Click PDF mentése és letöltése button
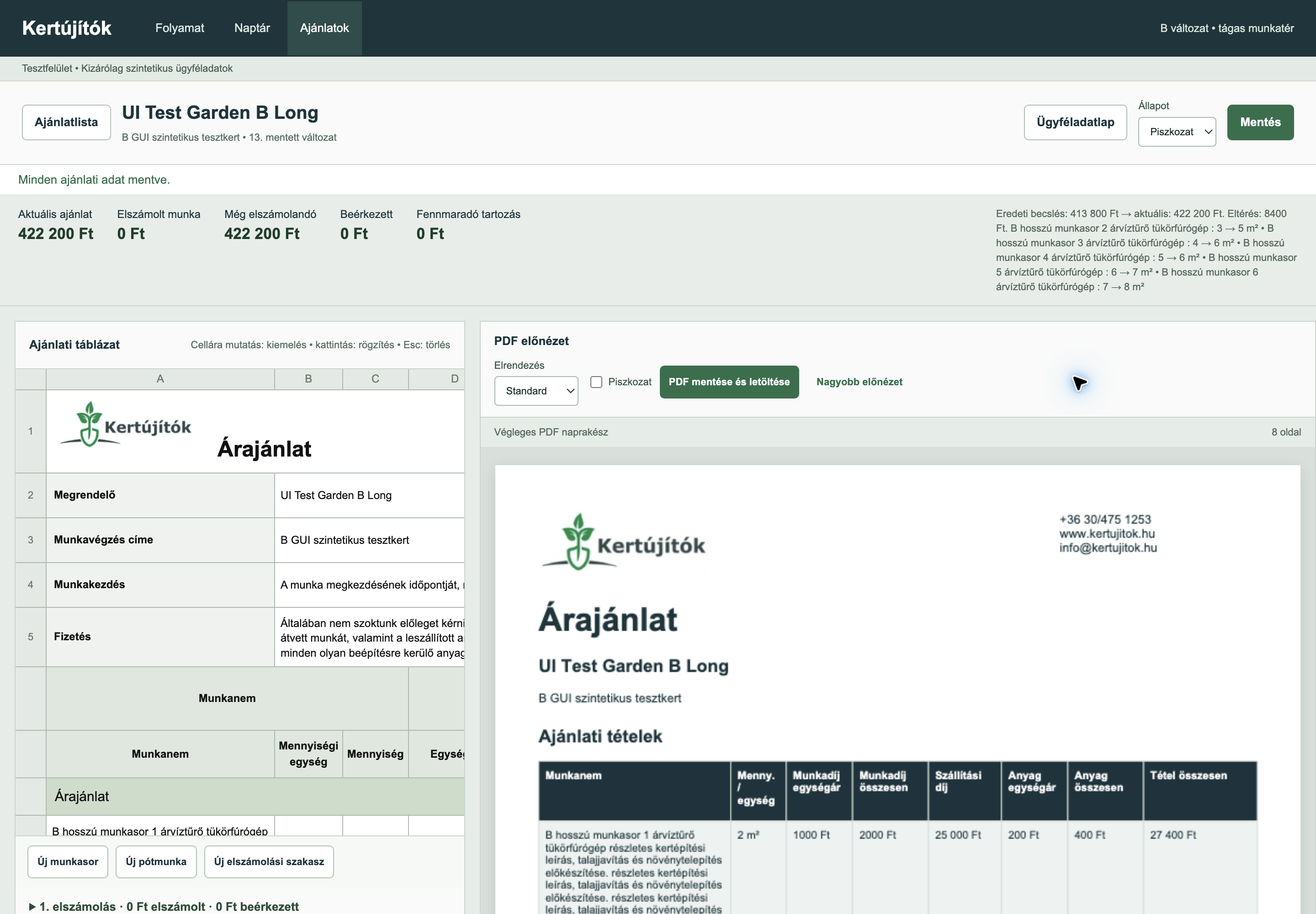1316x914 pixels. (729, 382)
